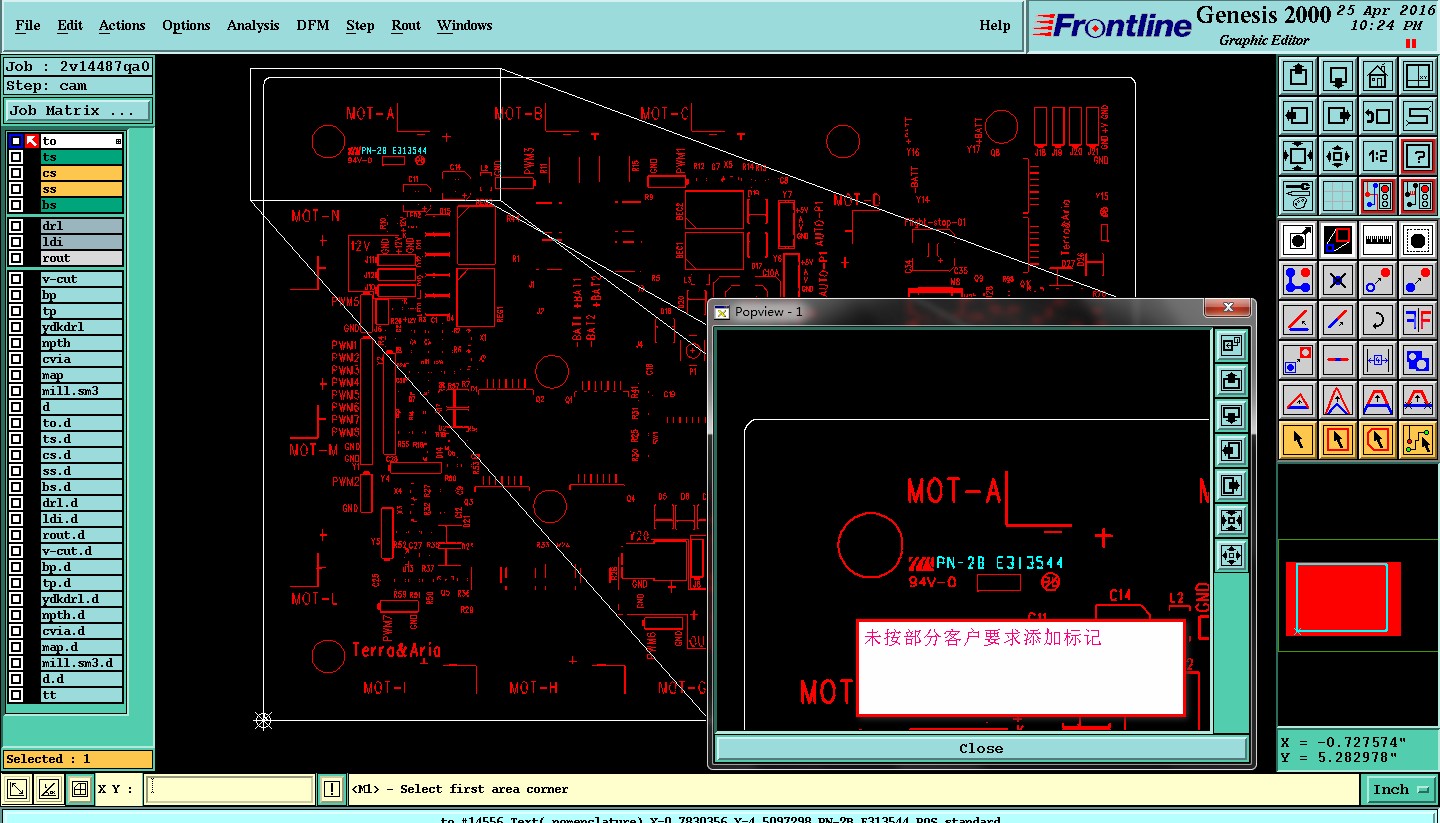The height and width of the screenshot is (823, 1440).
Task: Click the home view icon
Action: 1378,75
